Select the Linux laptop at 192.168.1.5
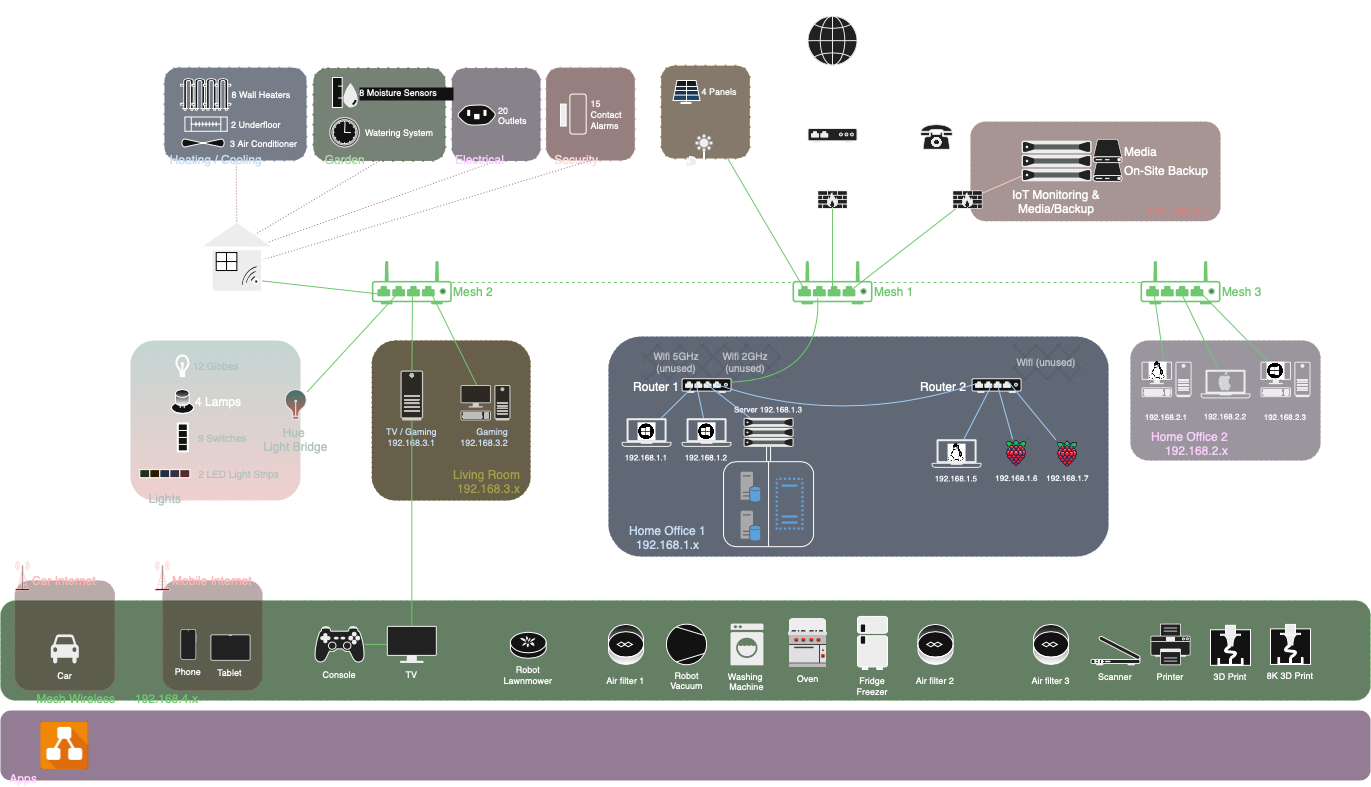Screen dimensions: 1371x787 956,453
